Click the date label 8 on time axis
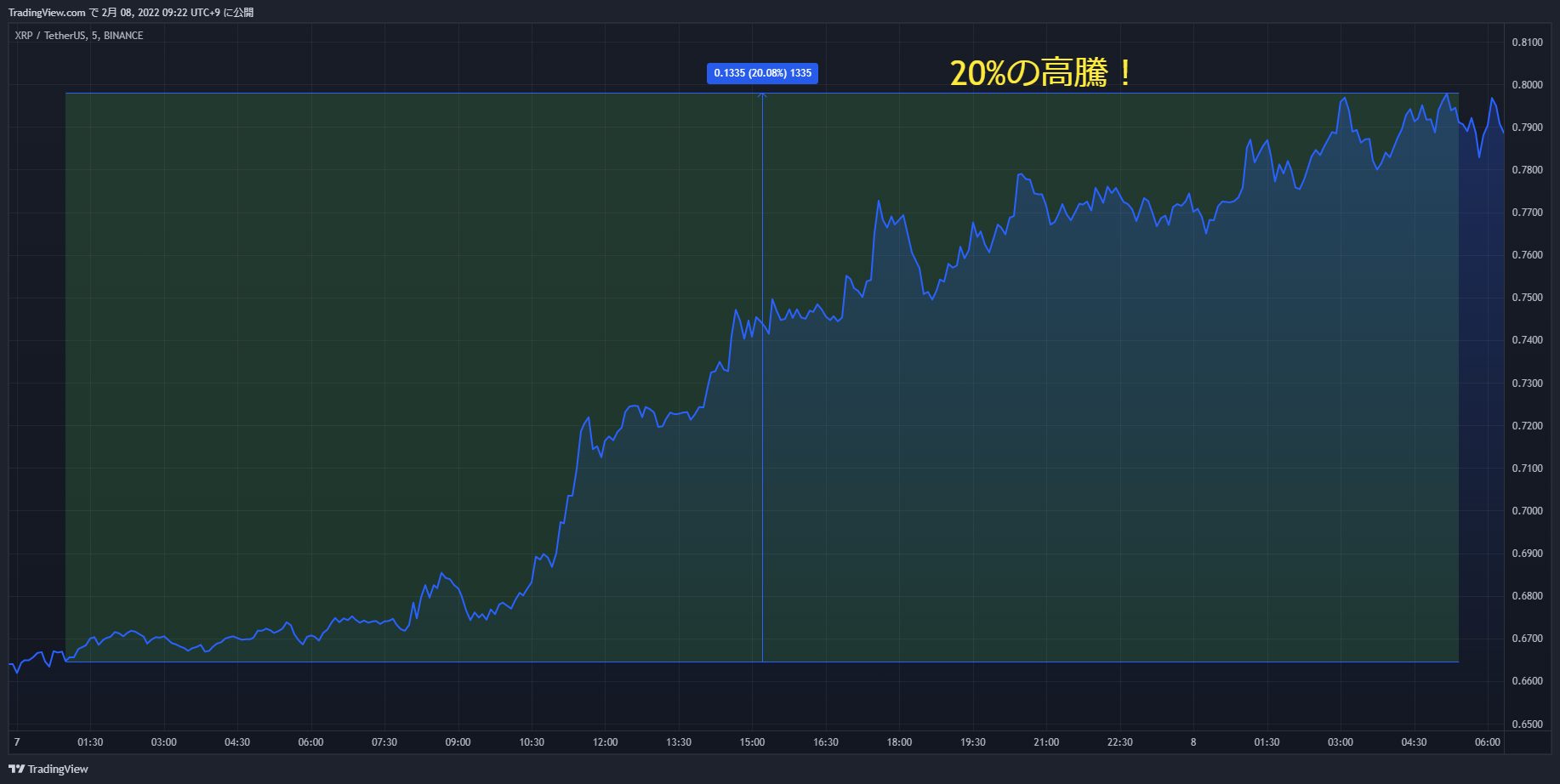This screenshot has height=784, width=1560. pos(1193,742)
